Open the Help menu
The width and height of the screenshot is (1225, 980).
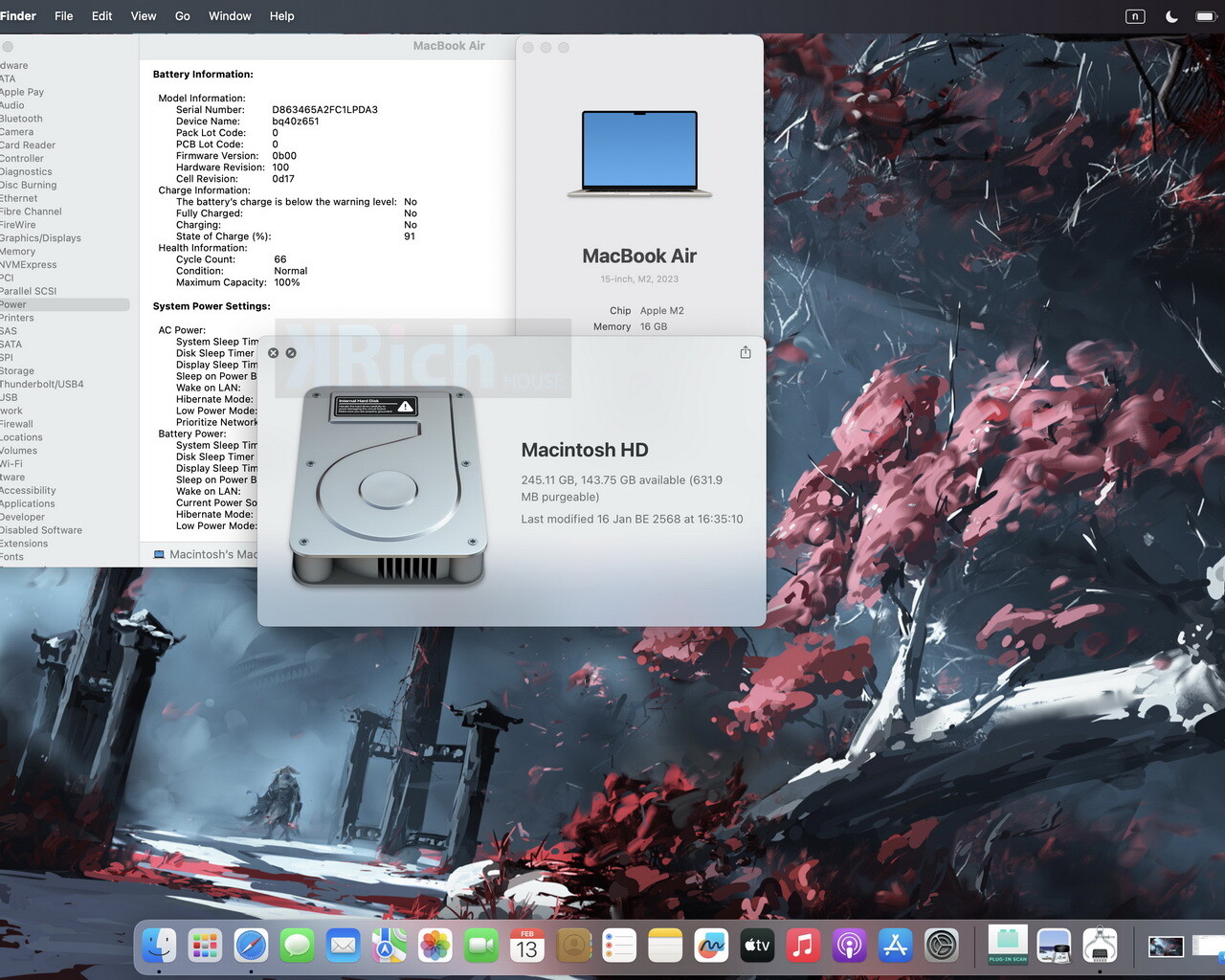click(282, 16)
